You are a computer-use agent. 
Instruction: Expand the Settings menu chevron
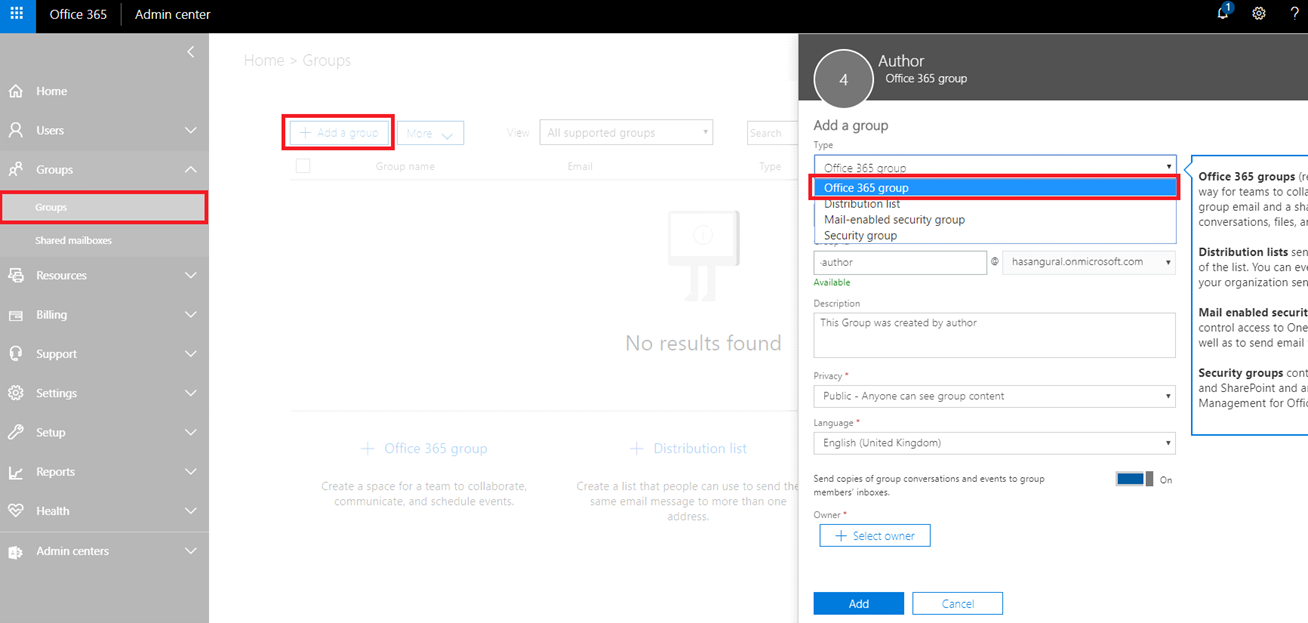coord(191,394)
